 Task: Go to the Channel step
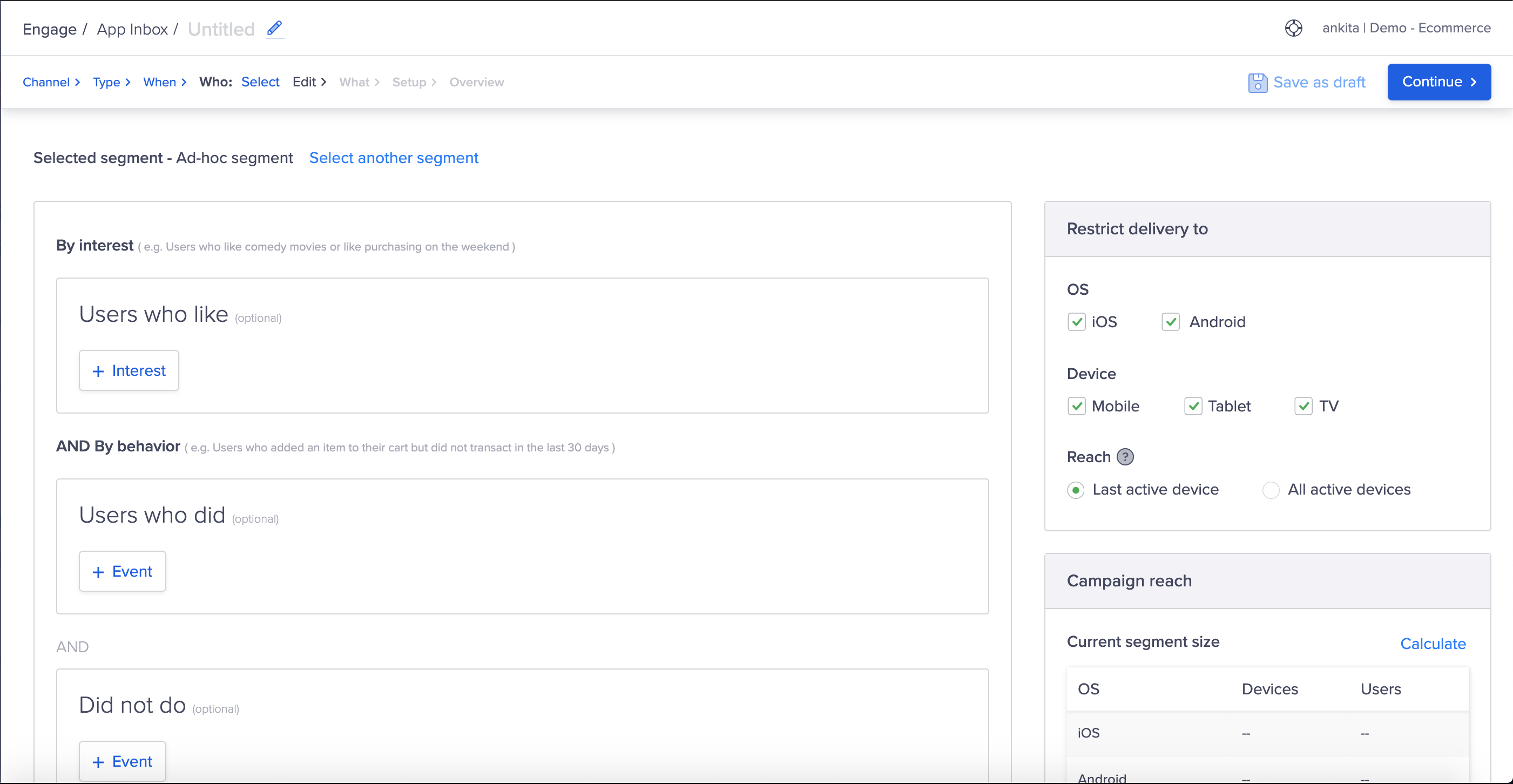46,82
